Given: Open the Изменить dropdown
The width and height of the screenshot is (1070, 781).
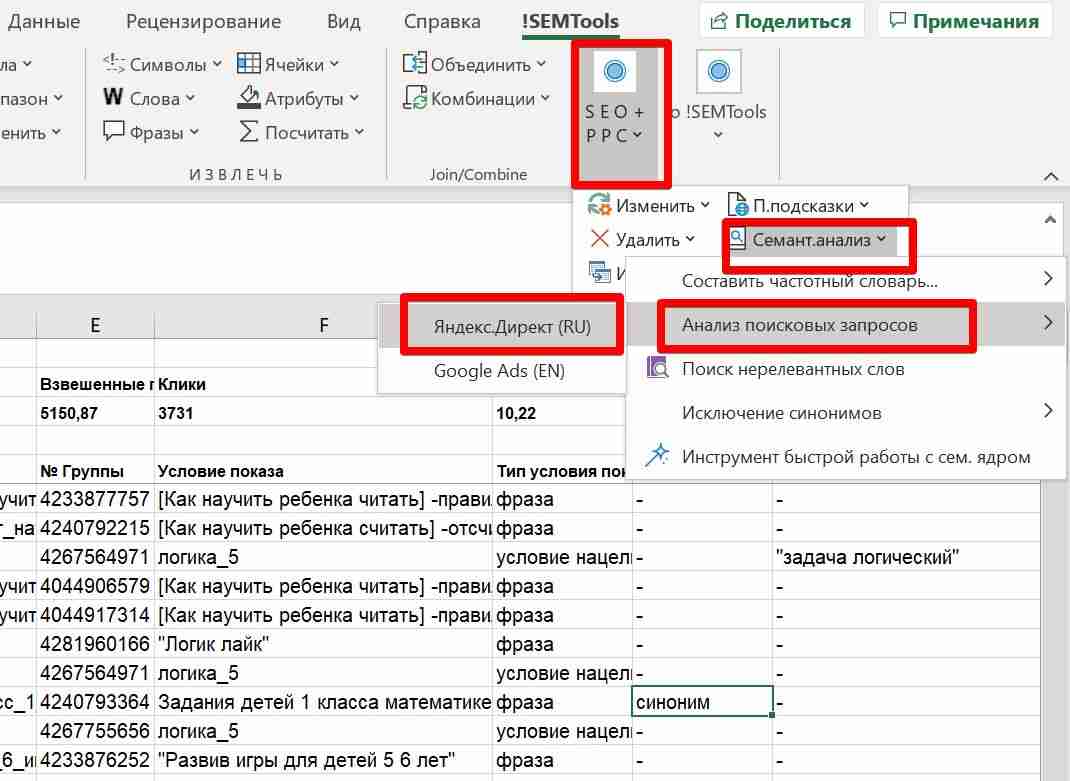Looking at the screenshot, I should coord(649,206).
